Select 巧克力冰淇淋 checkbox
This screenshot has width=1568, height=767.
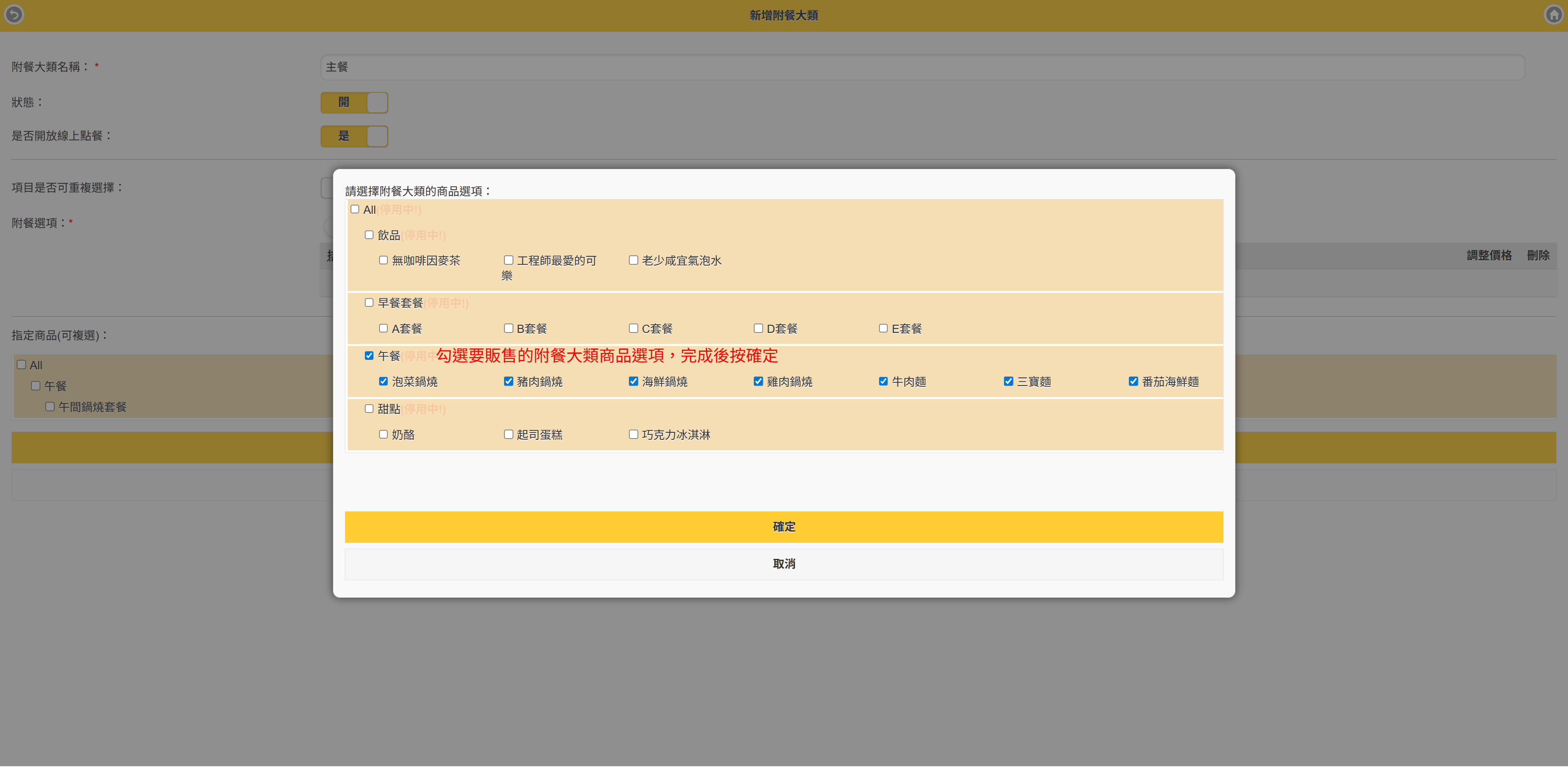click(x=633, y=434)
